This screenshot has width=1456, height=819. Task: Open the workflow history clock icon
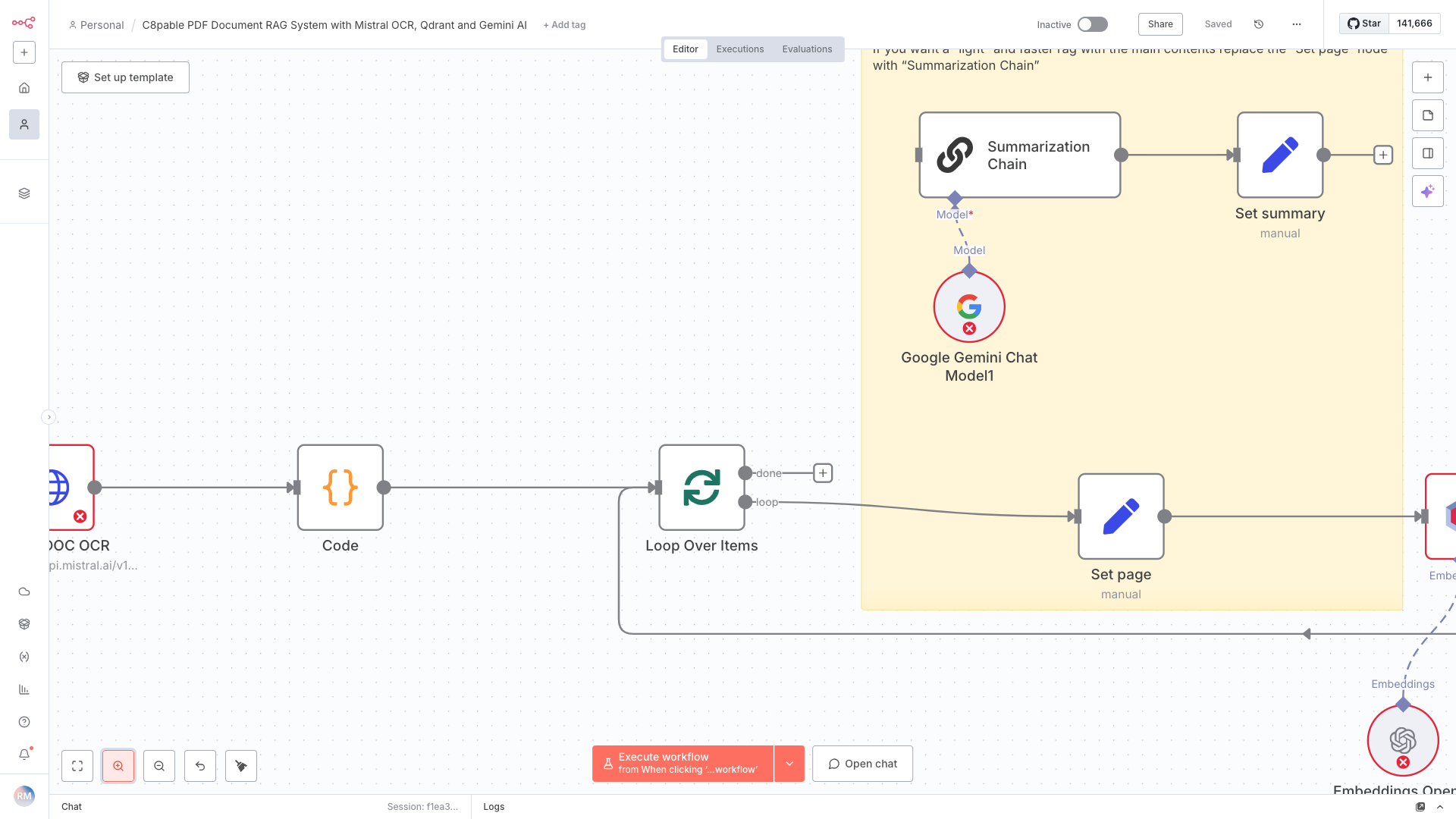click(x=1259, y=24)
